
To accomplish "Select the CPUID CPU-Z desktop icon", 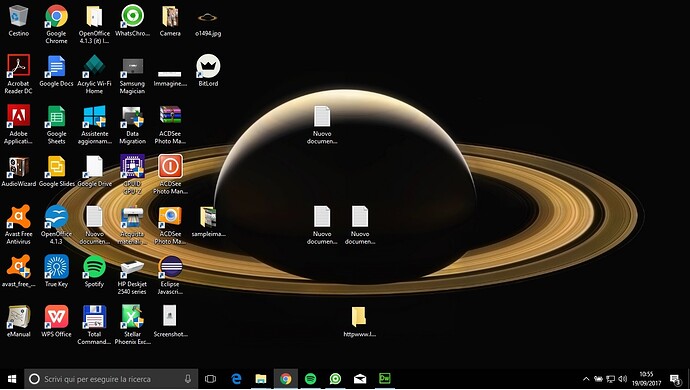I will (x=132, y=175).
